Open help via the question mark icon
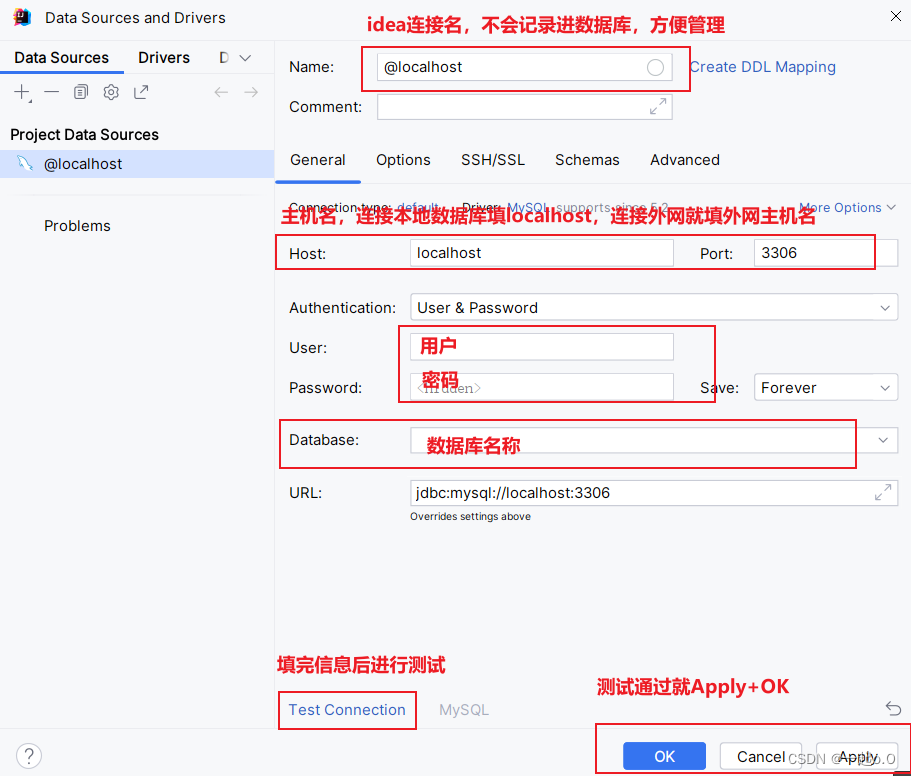The width and height of the screenshot is (911, 776). pos(29,756)
